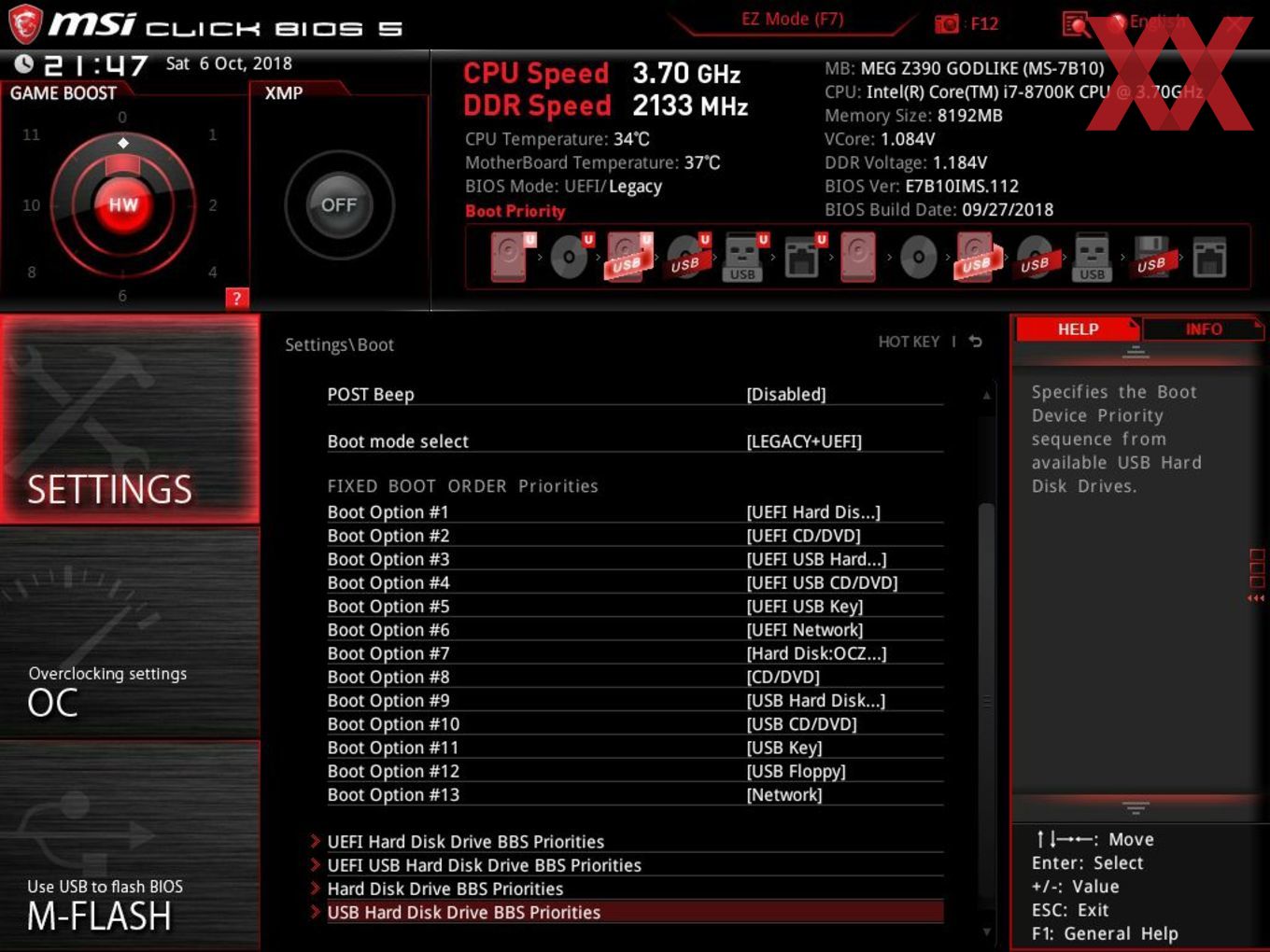Open Game Boost help question mark
Image resolution: width=1270 pixels, height=952 pixels.
(236, 298)
